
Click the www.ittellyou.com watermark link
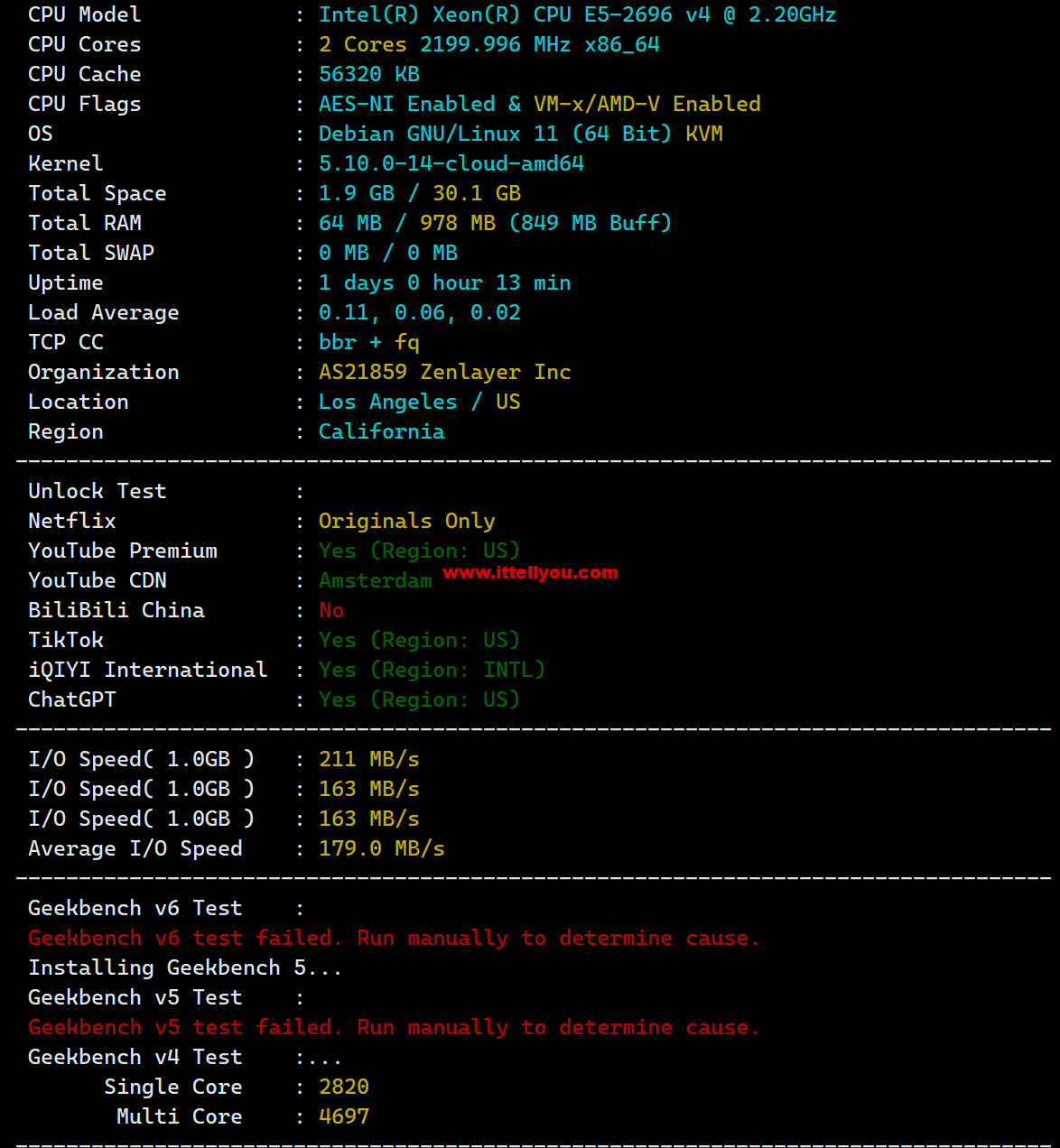[530, 572]
